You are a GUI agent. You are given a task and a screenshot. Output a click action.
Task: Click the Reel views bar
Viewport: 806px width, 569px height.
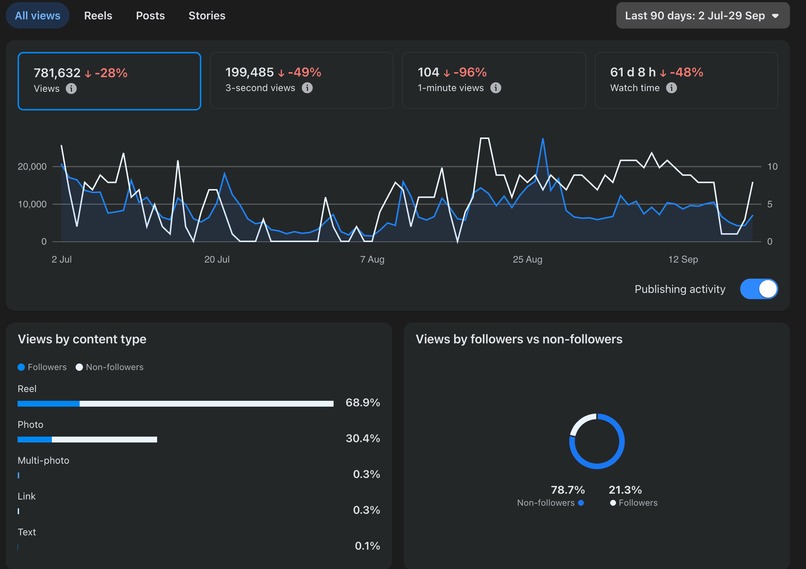[175, 403]
